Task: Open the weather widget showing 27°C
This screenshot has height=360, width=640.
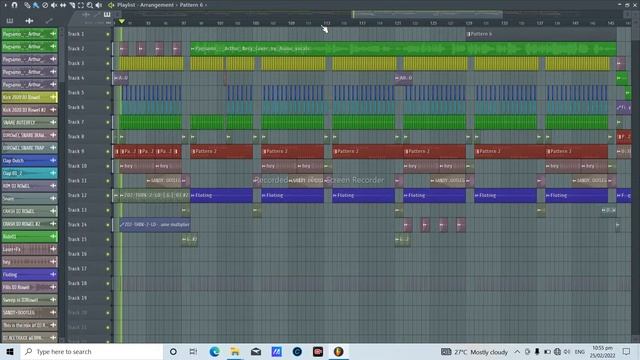Action: click(475, 352)
